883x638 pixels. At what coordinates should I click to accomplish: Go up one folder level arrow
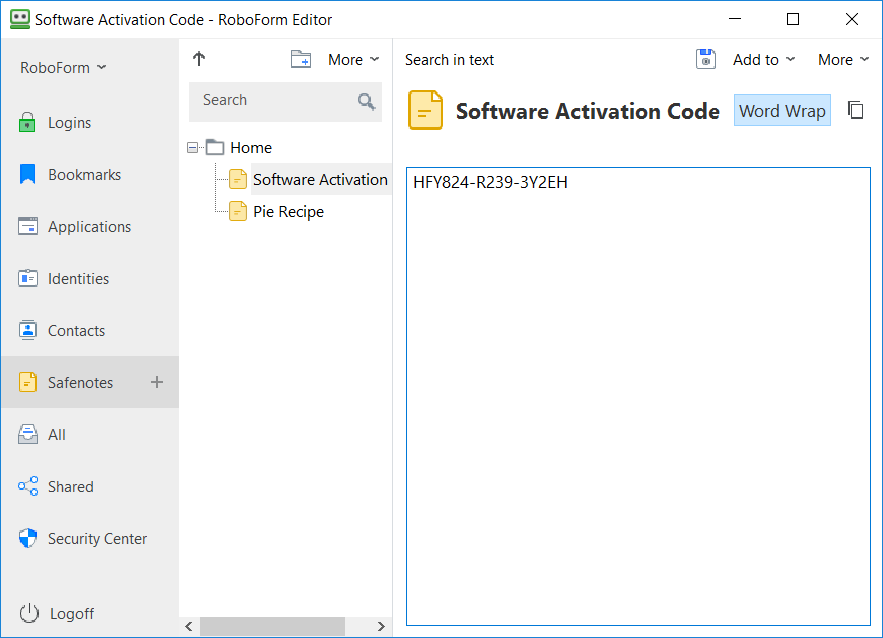(x=199, y=59)
